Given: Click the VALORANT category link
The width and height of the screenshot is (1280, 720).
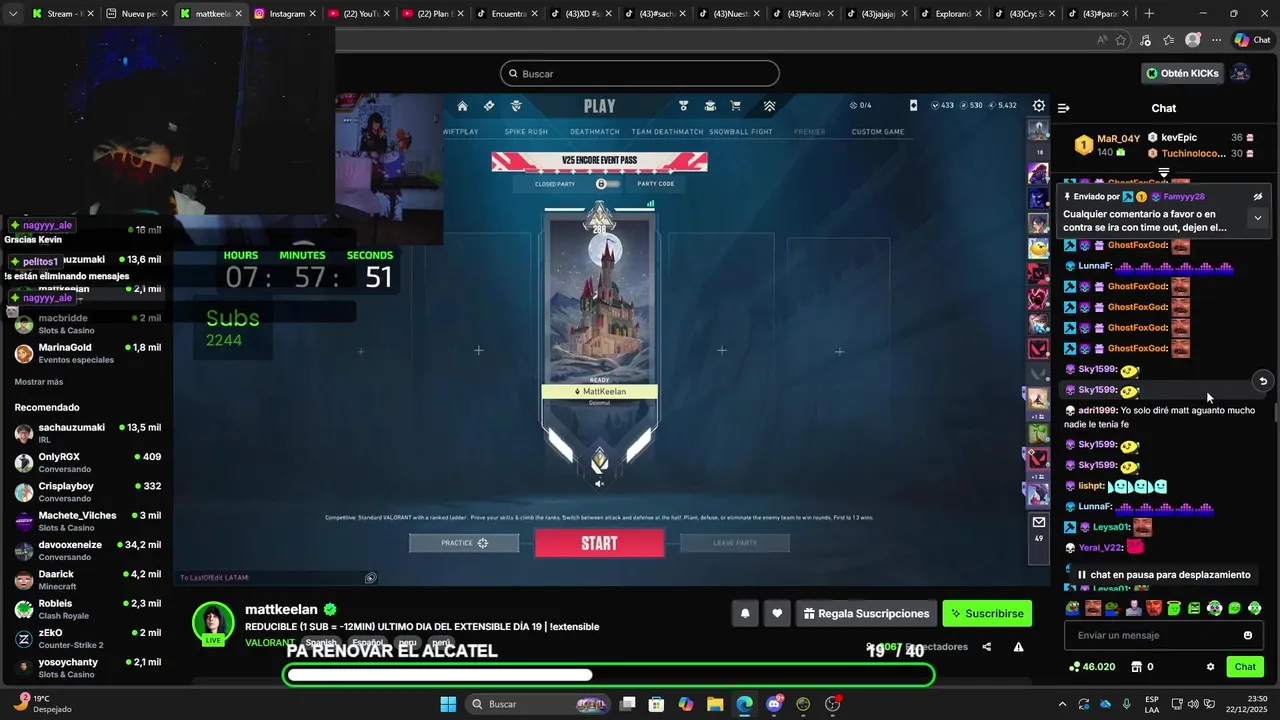Looking at the screenshot, I should (x=270, y=642).
